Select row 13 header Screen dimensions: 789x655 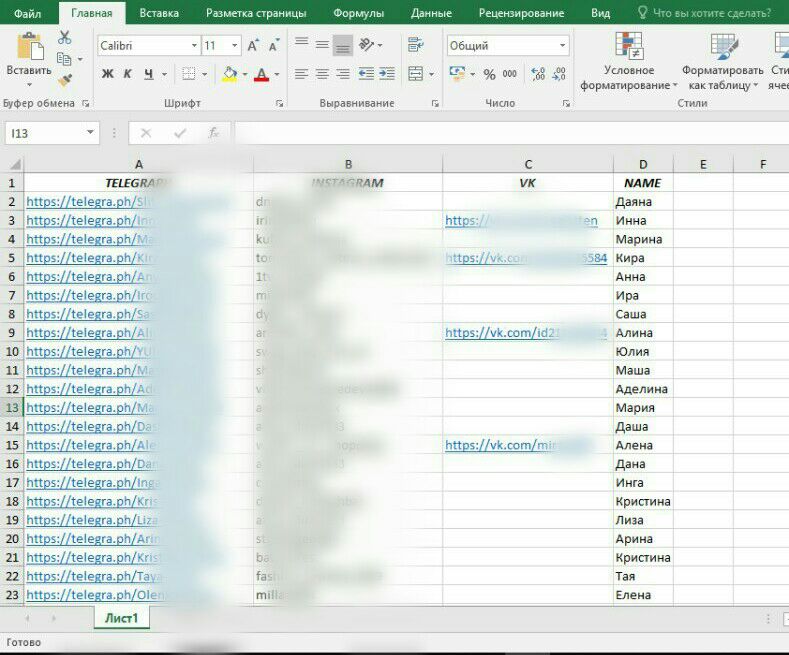[x=12, y=407]
